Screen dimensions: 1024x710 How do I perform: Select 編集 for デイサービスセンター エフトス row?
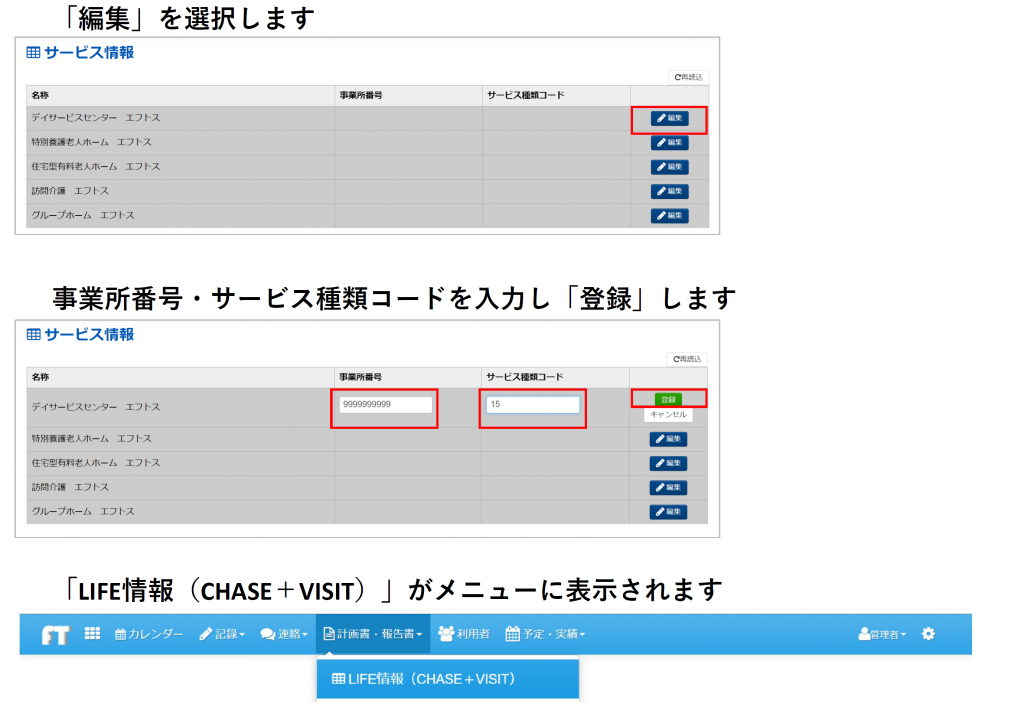click(x=668, y=118)
